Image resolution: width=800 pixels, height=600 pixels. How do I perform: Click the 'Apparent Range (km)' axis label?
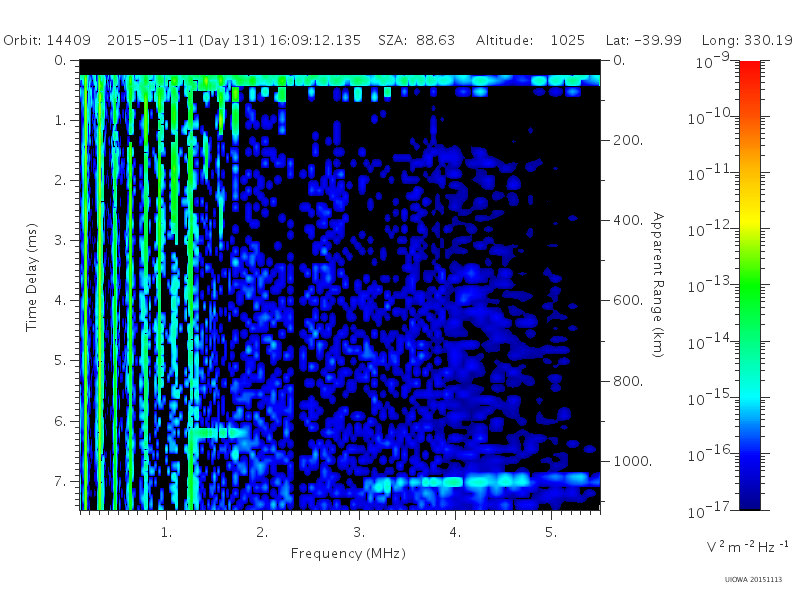tap(658, 285)
